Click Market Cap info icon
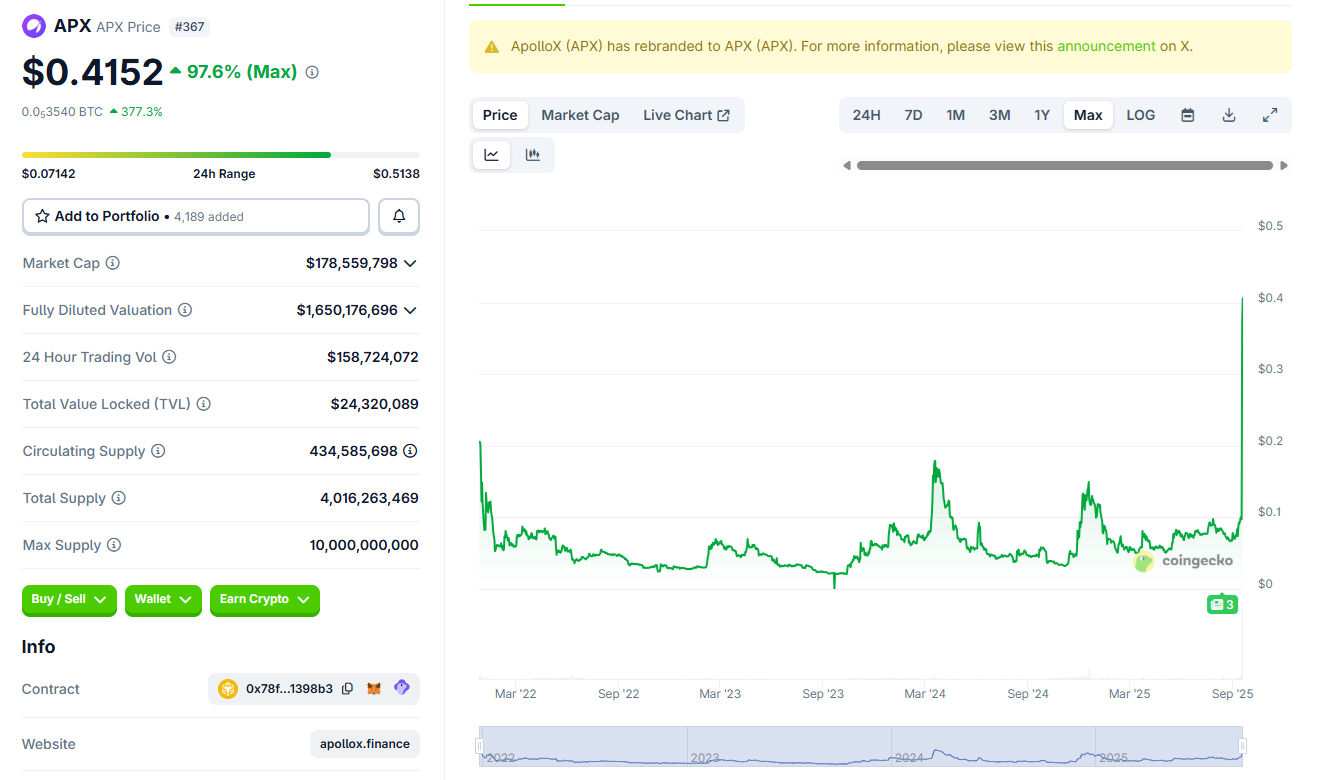1321x780 pixels. 113,263
